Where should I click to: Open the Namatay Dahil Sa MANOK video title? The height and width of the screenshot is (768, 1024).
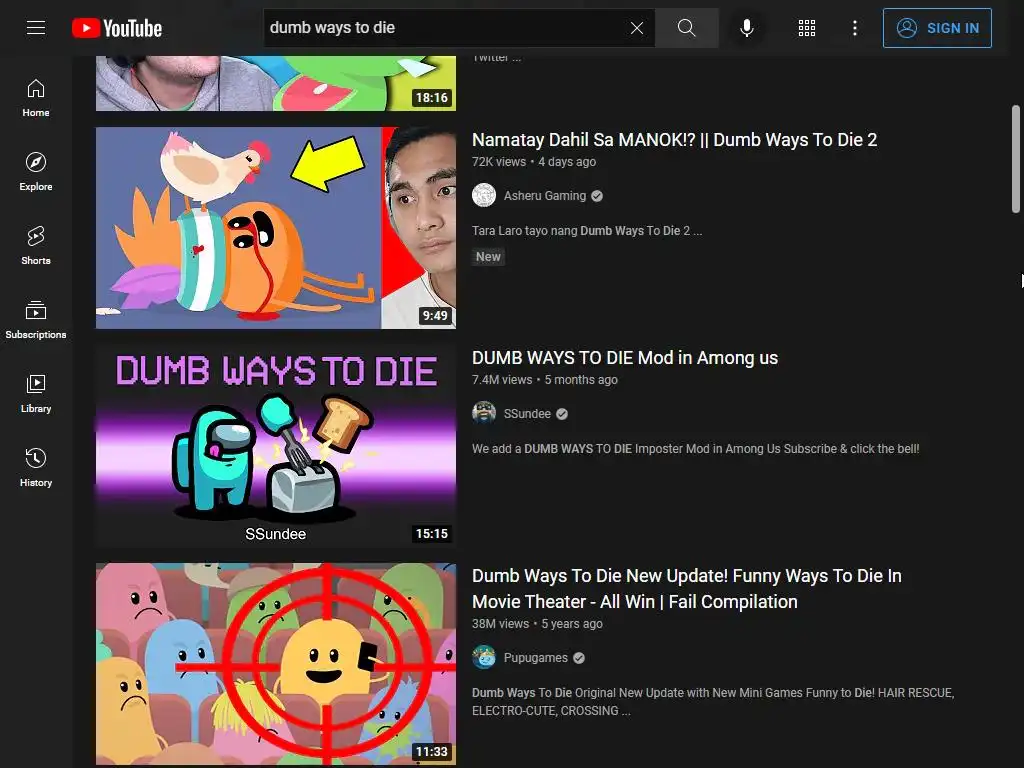(x=674, y=140)
